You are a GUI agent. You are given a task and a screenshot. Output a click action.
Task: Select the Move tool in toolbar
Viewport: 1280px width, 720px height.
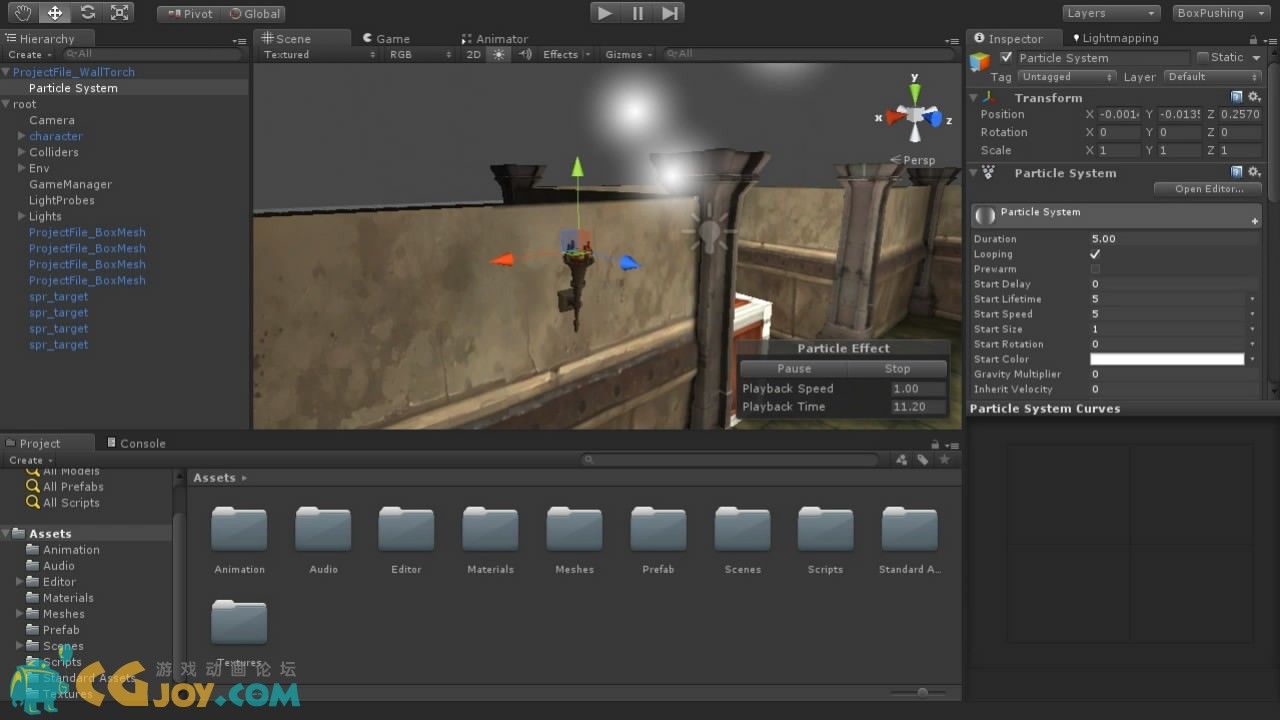55,13
